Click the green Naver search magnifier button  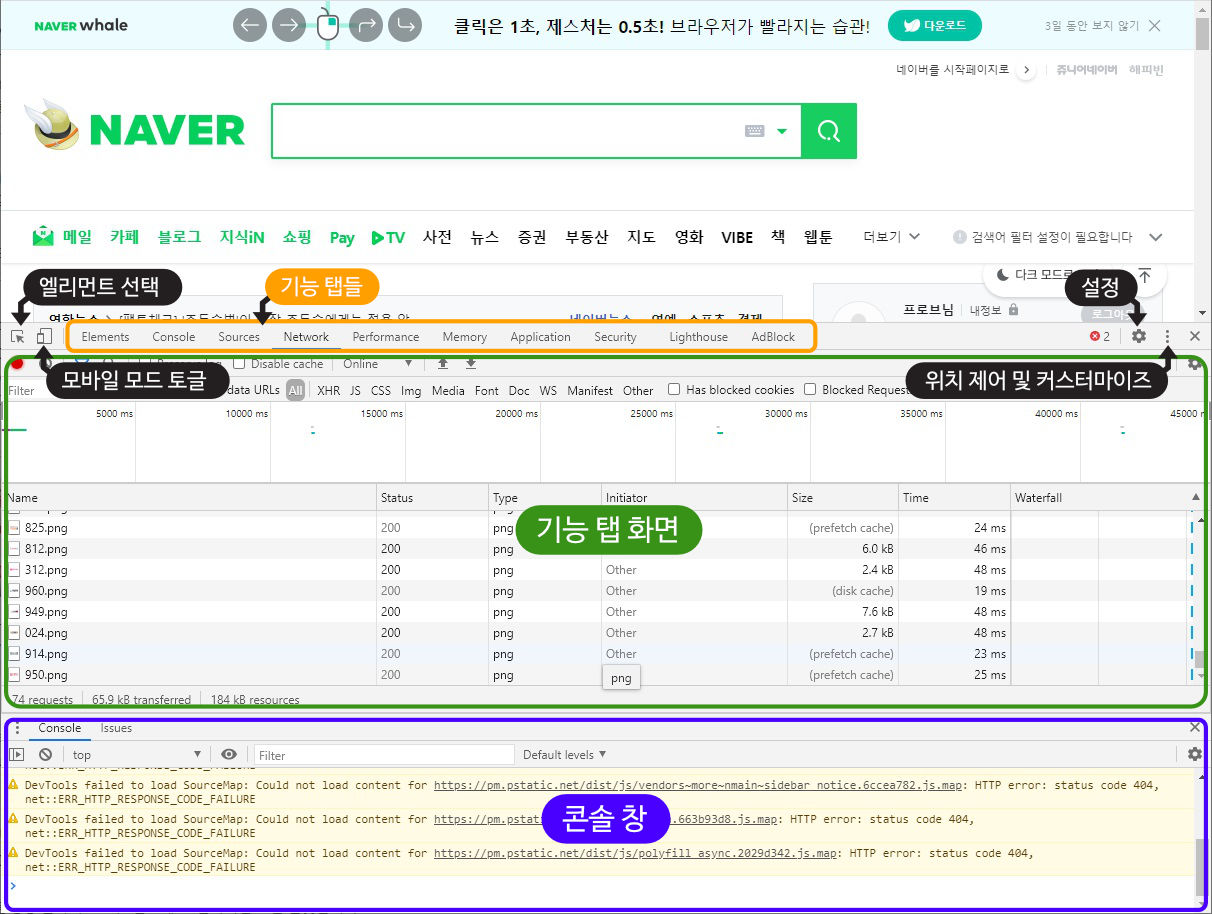[x=829, y=130]
